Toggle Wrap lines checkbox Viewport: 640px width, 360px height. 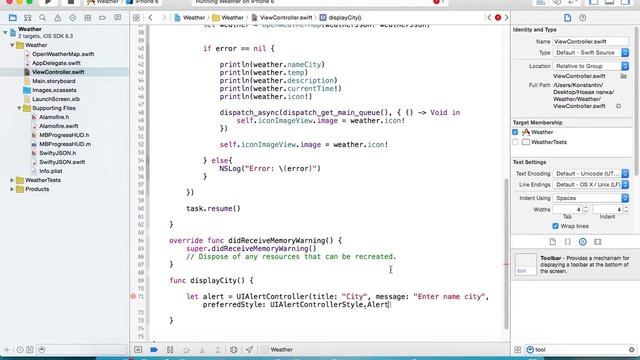click(x=555, y=226)
